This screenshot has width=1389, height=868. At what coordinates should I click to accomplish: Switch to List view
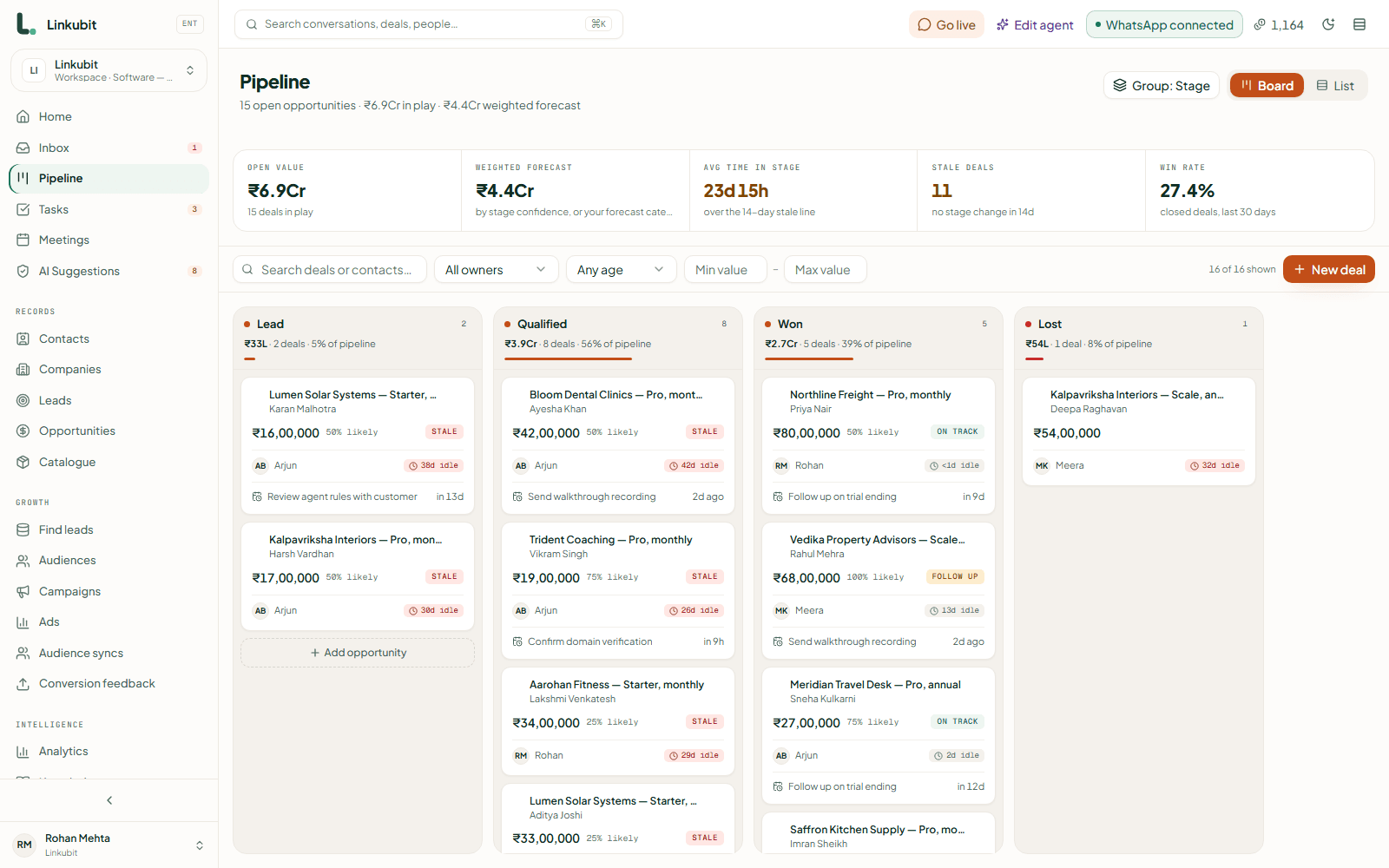pos(1335,85)
